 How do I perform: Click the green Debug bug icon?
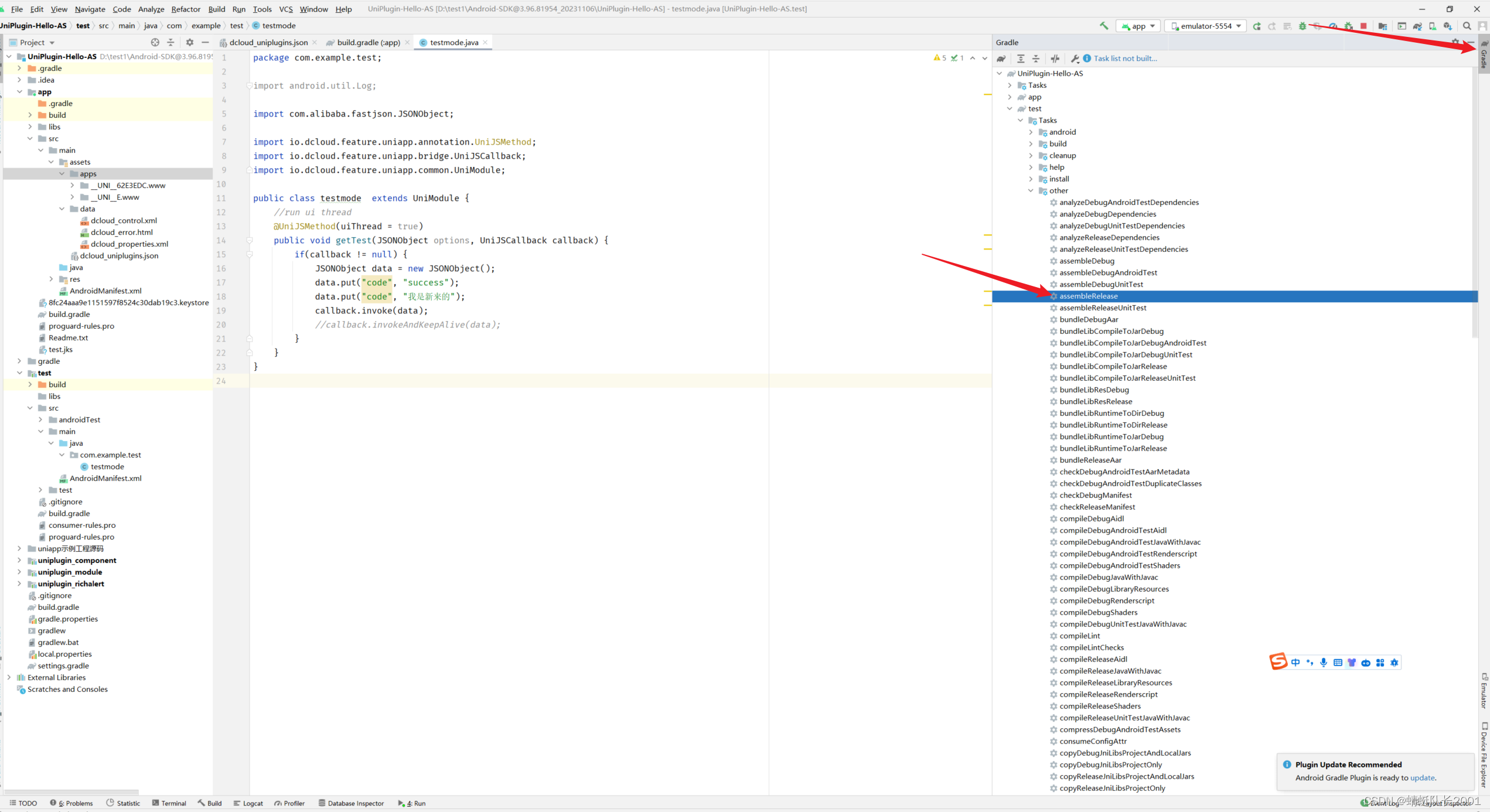[x=1303, y=26]
